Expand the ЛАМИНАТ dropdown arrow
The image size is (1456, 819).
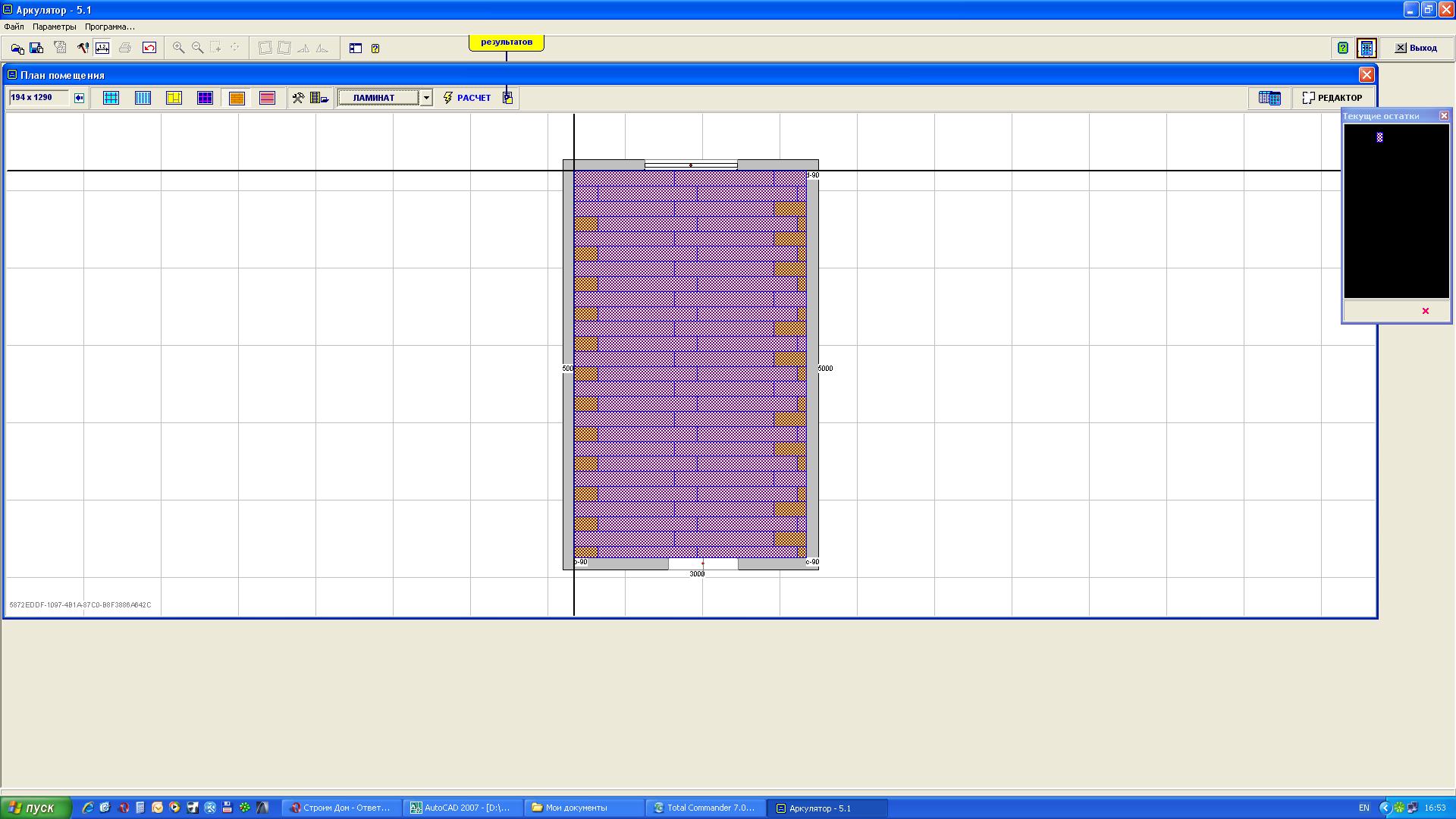tap(426, 98)
